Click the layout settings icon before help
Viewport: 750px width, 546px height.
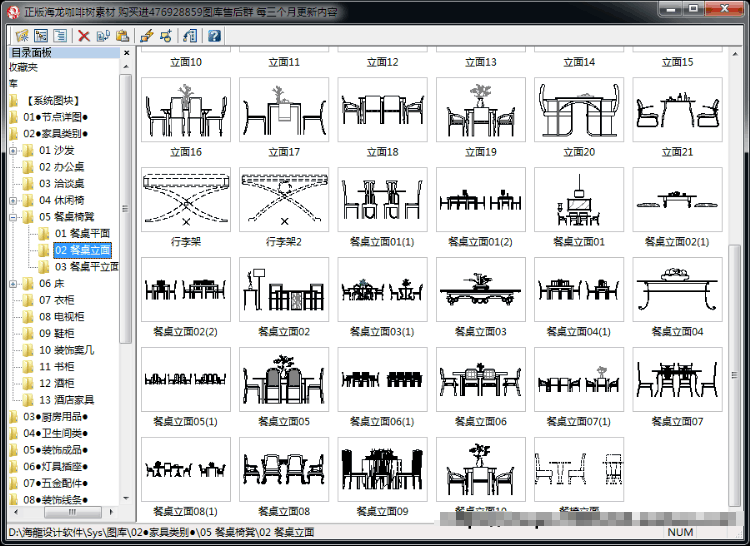click(190, 35)
